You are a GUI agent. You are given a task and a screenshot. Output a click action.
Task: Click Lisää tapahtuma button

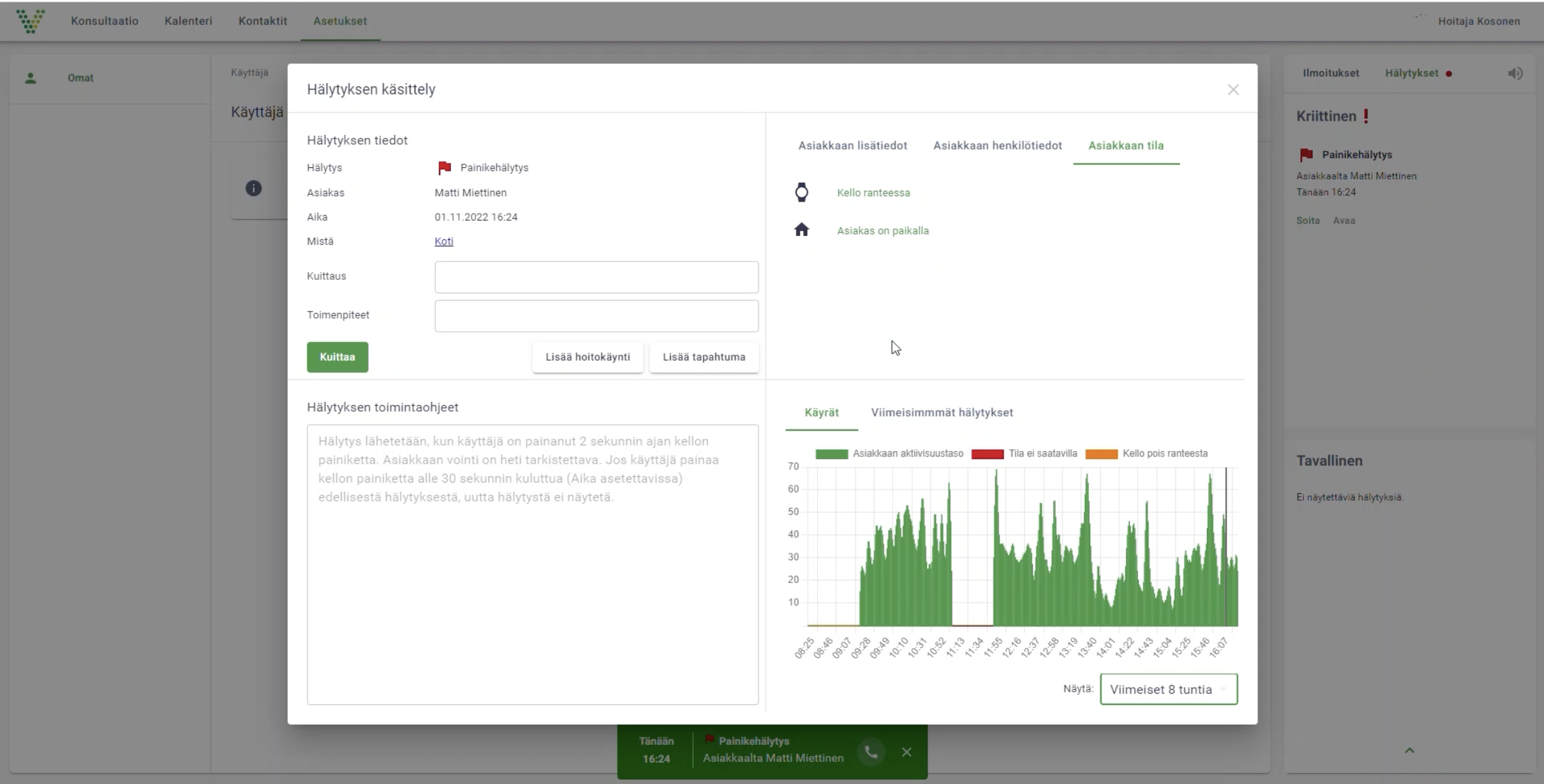click(x=704, y=357)
